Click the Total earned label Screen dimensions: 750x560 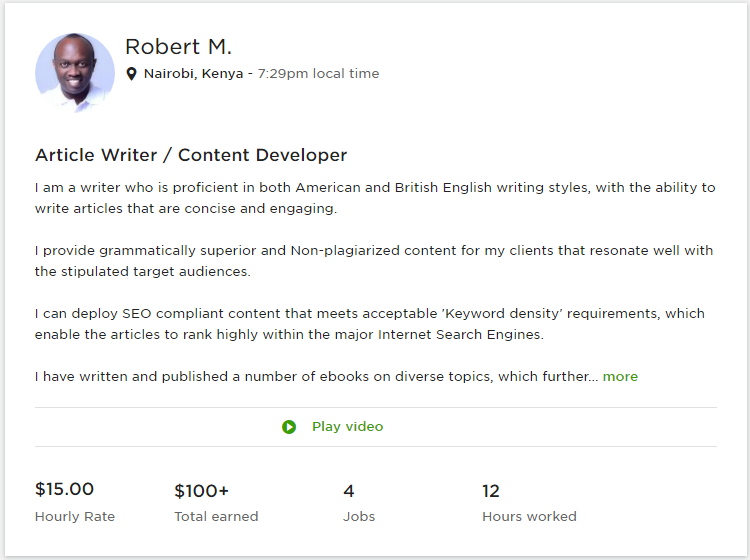coord(216,517)
